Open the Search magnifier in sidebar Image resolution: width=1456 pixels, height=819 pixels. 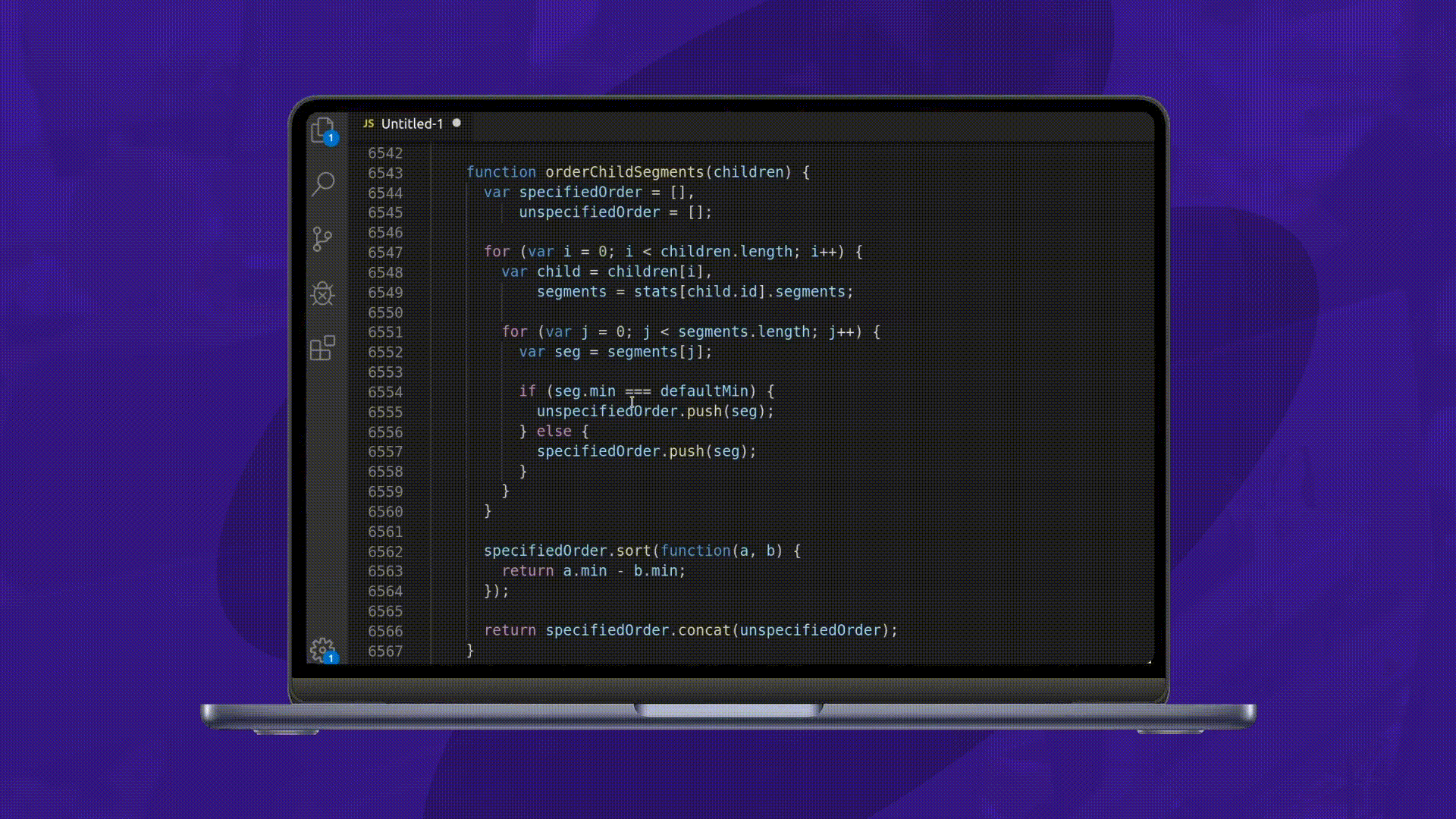323,184
